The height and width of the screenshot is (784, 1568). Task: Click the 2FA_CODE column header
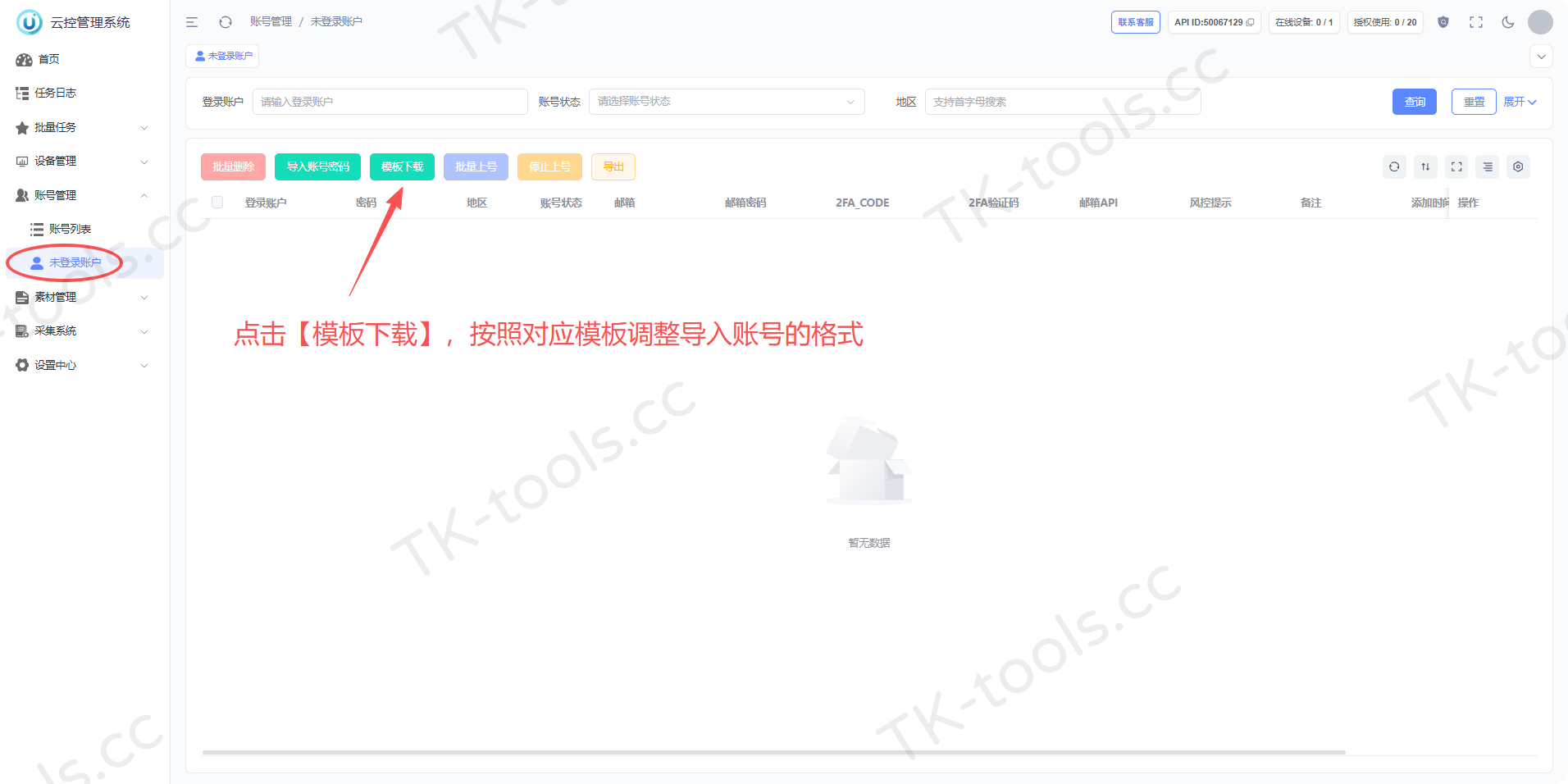(862, 203)
